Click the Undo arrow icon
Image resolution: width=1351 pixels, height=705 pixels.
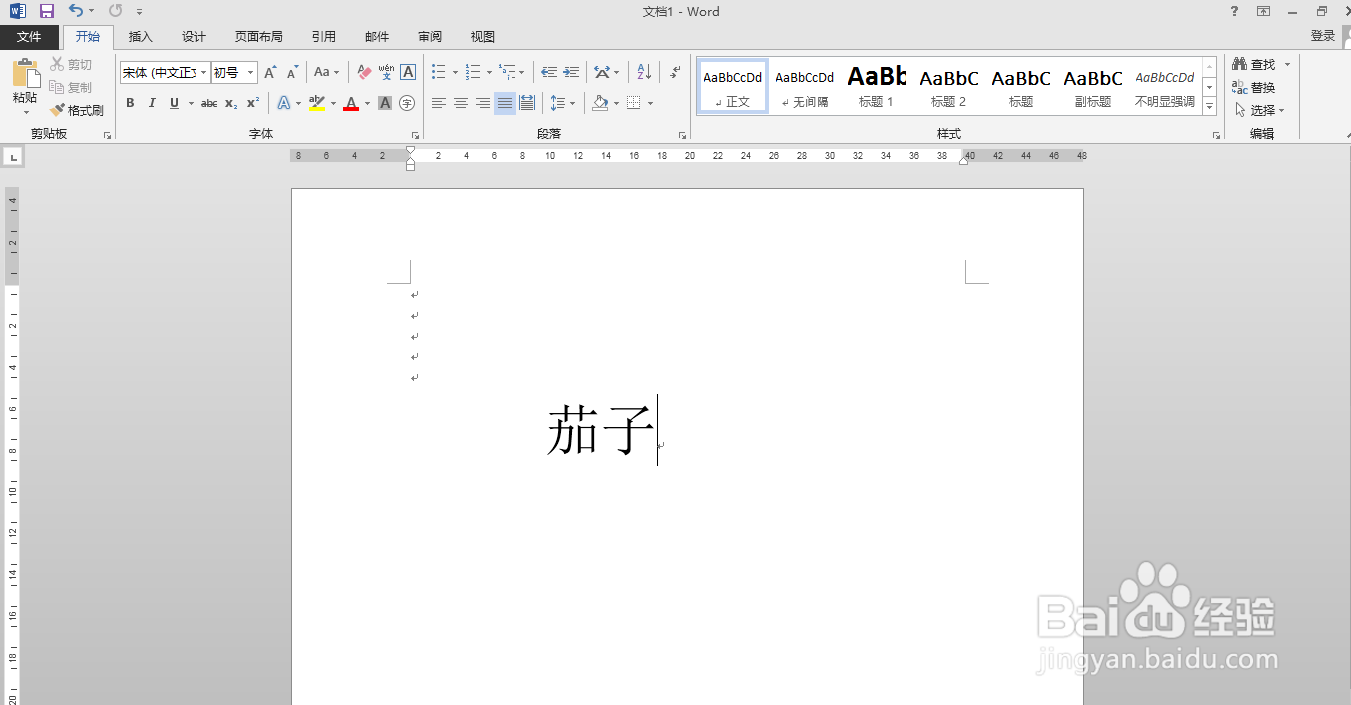pyautogui.click(x=76, y=11)
